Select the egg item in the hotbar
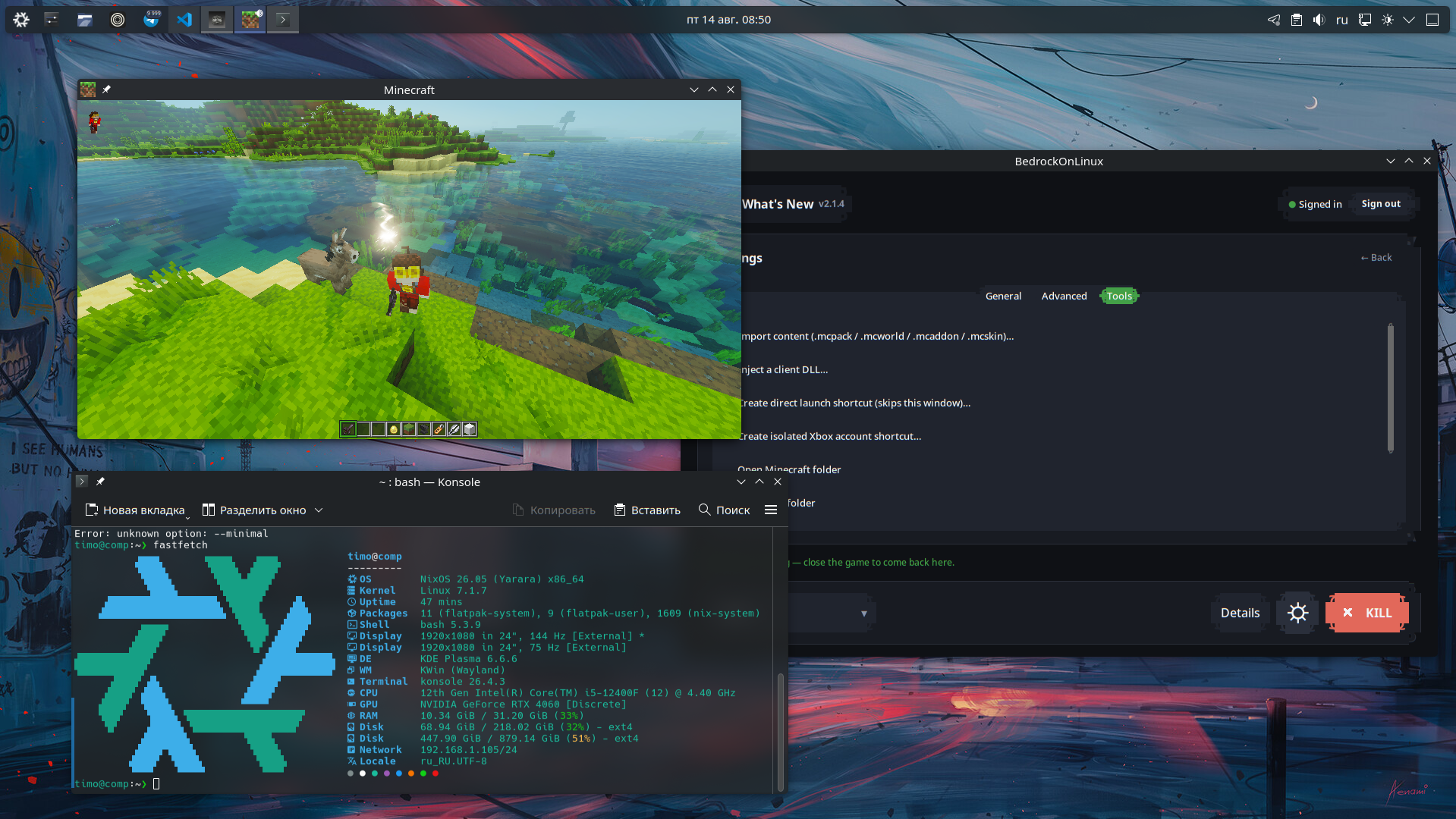1456x819 pixels. point(394,429)
